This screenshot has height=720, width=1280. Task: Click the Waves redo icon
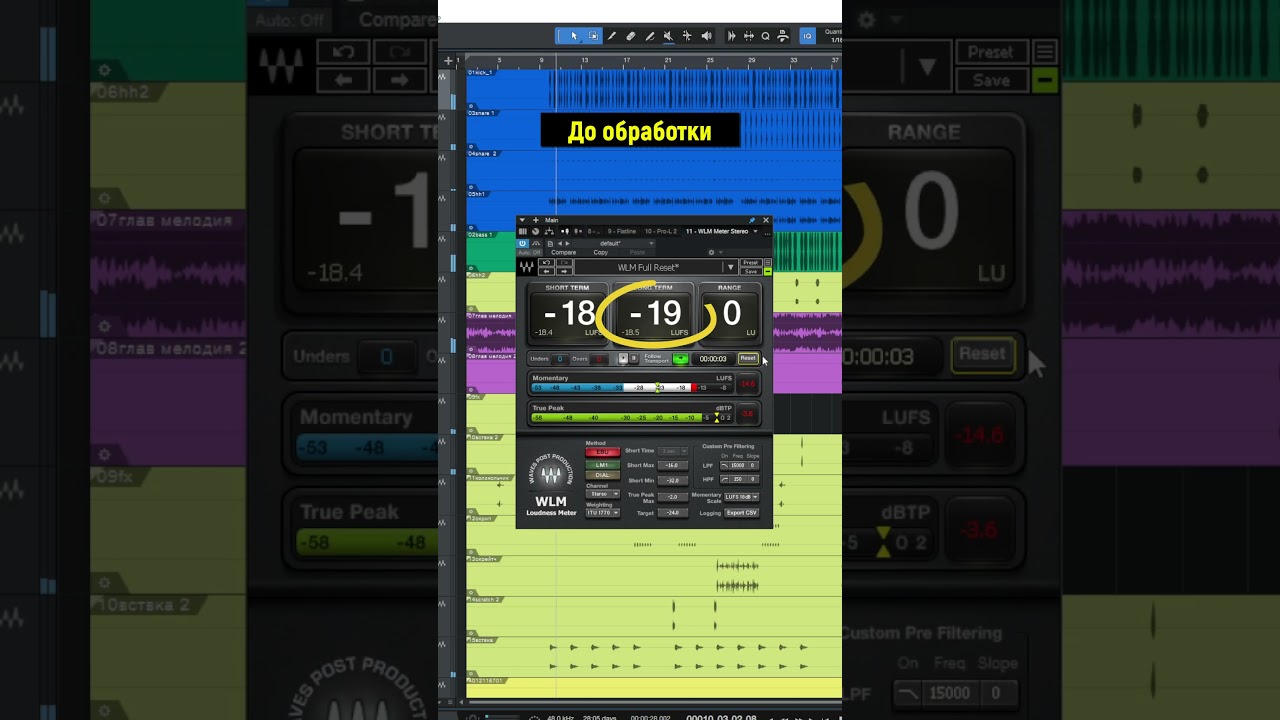pos(564,262)
